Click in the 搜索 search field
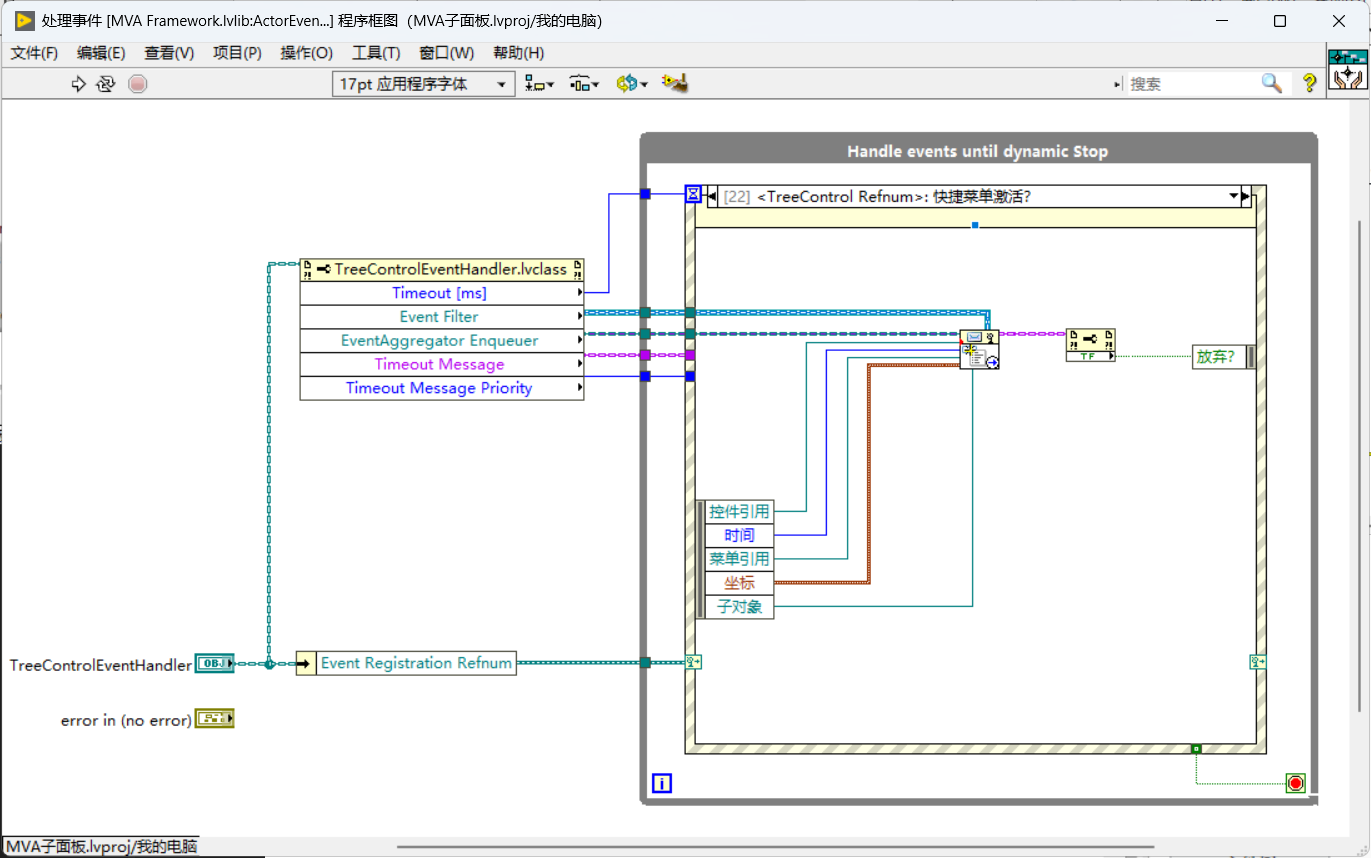The image size is (1371, 858). pos(1190,84)
